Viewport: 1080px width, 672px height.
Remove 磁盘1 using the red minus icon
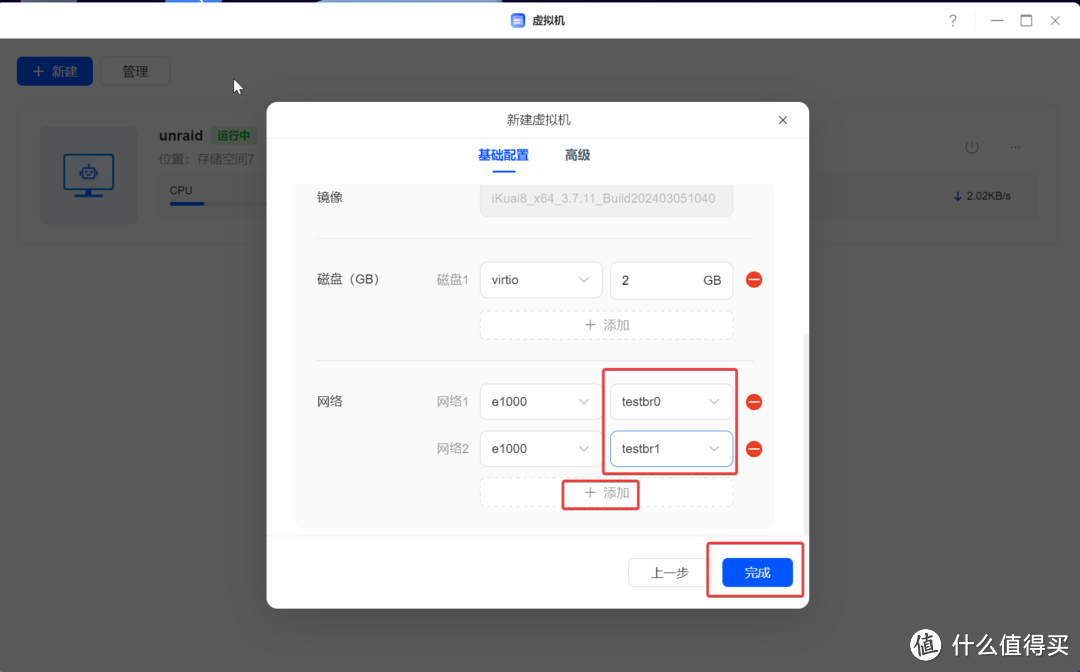(753, 280)
